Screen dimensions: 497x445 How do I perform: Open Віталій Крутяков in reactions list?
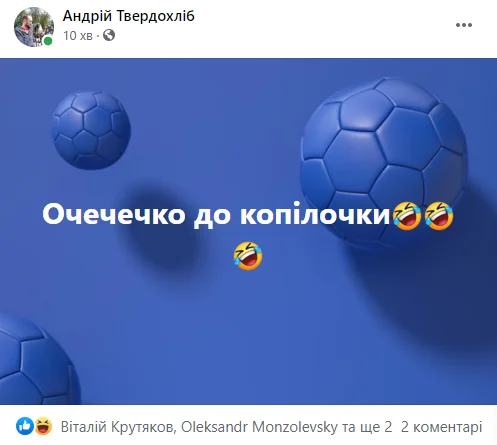pos(118,427)
